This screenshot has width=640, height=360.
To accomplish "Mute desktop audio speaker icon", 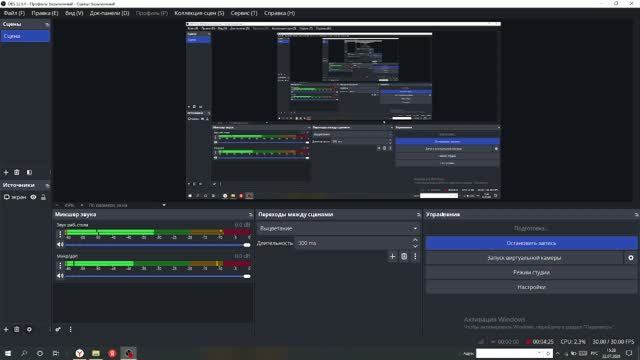I will point(60,244).
